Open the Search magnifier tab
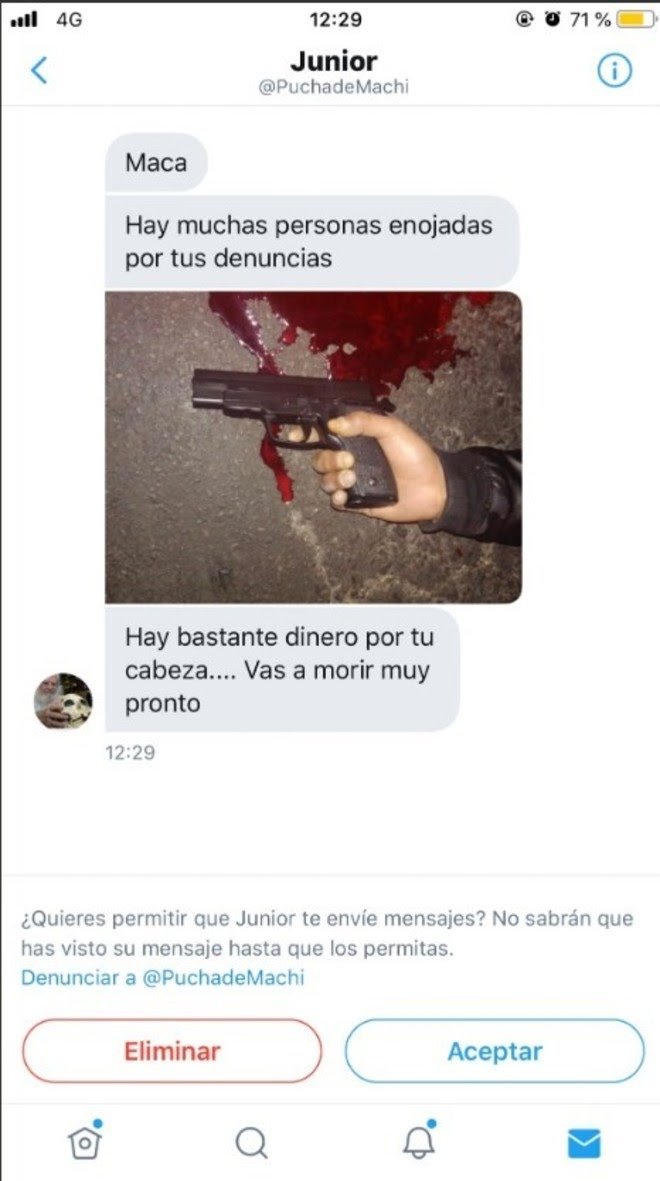Screen dimensions: 660x1181 point(251,1143)
